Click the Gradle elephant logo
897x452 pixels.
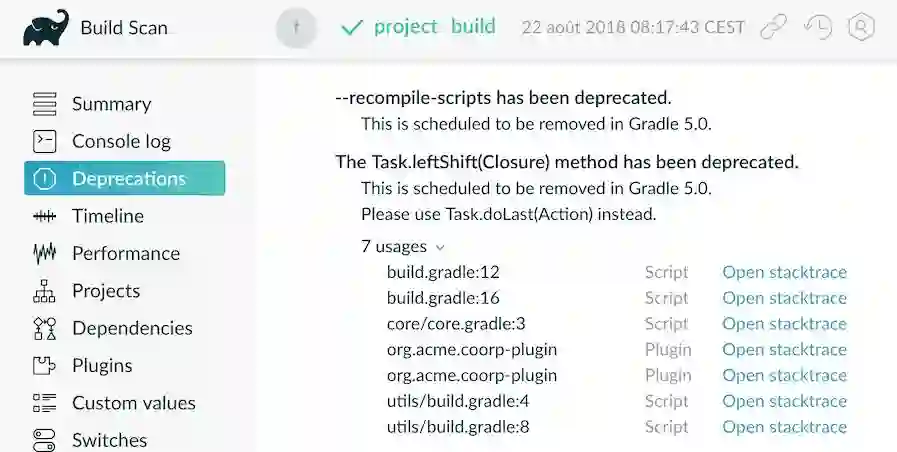tap(46, 27)
